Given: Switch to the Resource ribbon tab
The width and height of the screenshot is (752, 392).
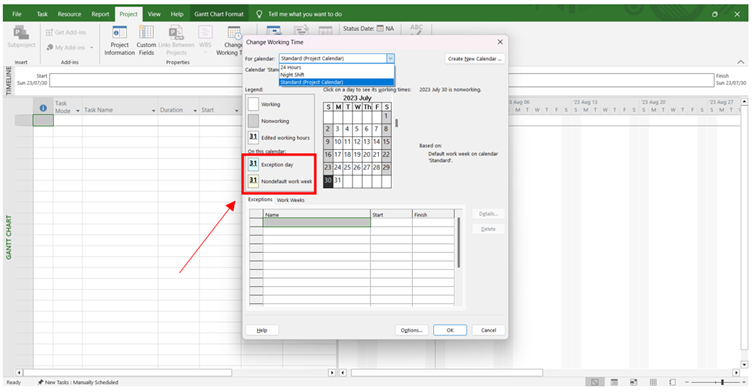Looking at the screenshot, I should coord(70,14).
